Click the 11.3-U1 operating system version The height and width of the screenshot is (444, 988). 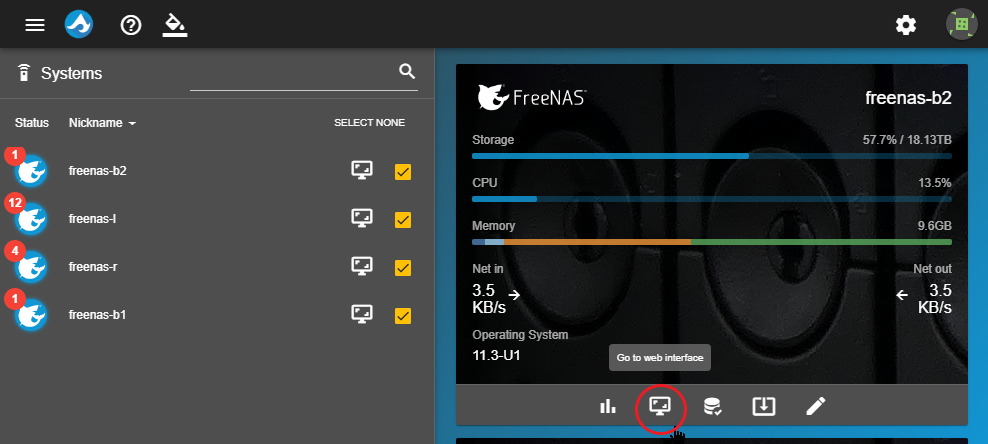click(x=497, y=355)
